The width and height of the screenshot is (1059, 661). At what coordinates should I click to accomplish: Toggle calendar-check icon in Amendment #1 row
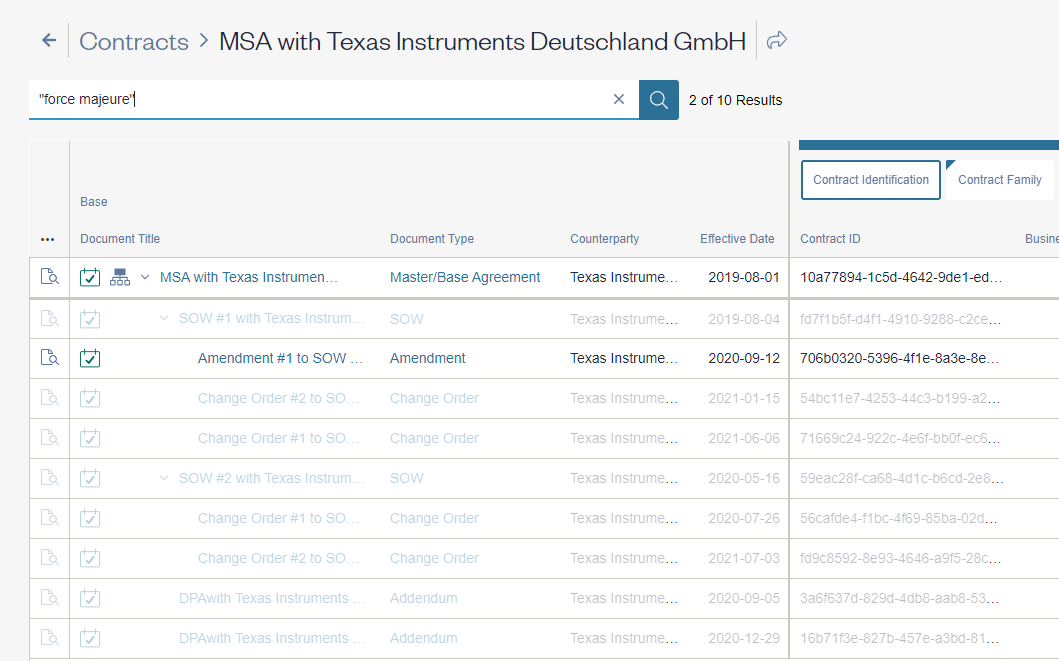point(90,358)
